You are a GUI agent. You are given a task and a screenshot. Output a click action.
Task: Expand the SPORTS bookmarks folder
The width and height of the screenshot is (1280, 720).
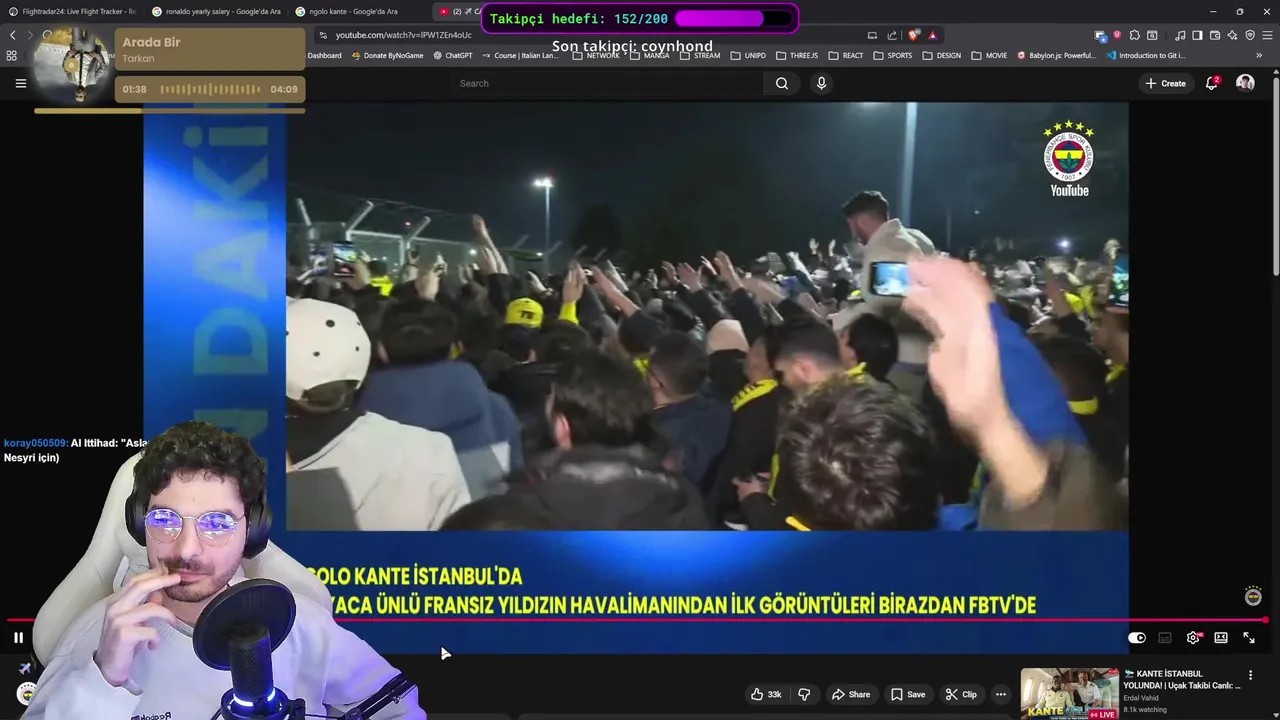tap(893, 56)
